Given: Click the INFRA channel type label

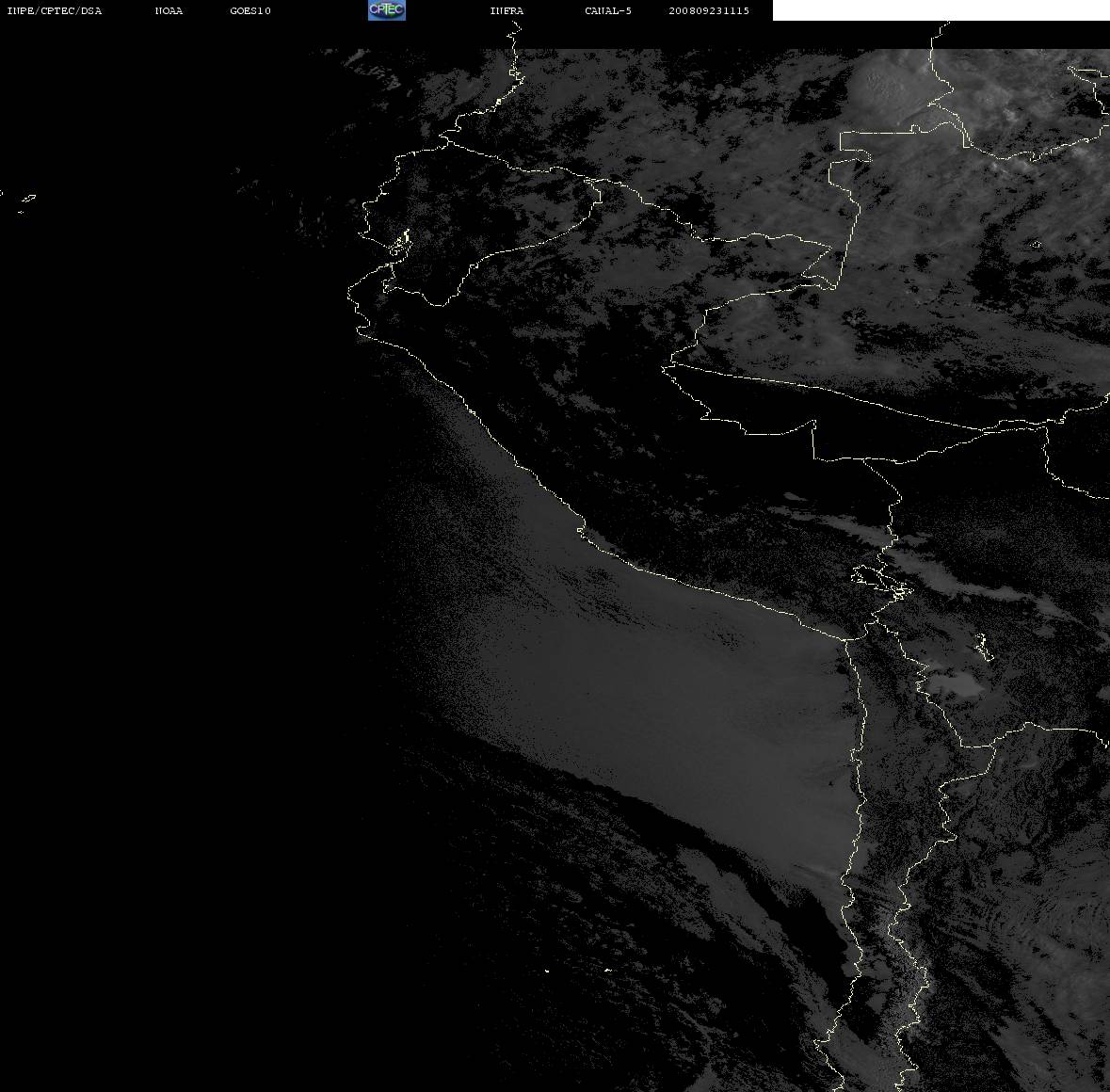Looking at the screenshot, I should 507,10.
